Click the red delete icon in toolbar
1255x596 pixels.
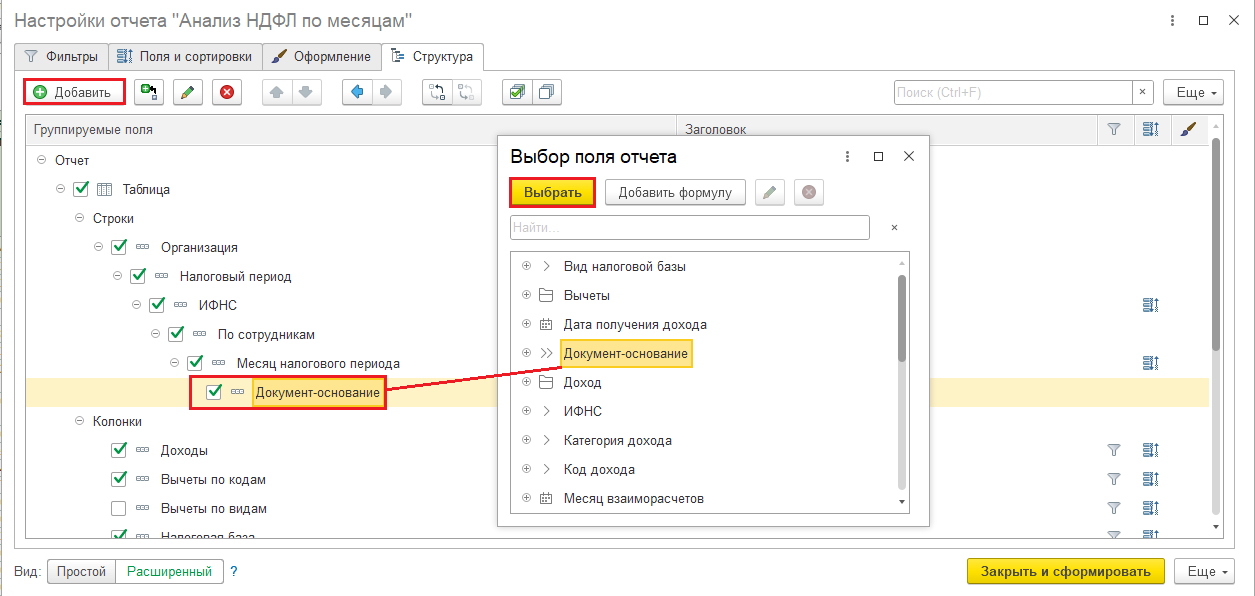(x=227, y=92)
